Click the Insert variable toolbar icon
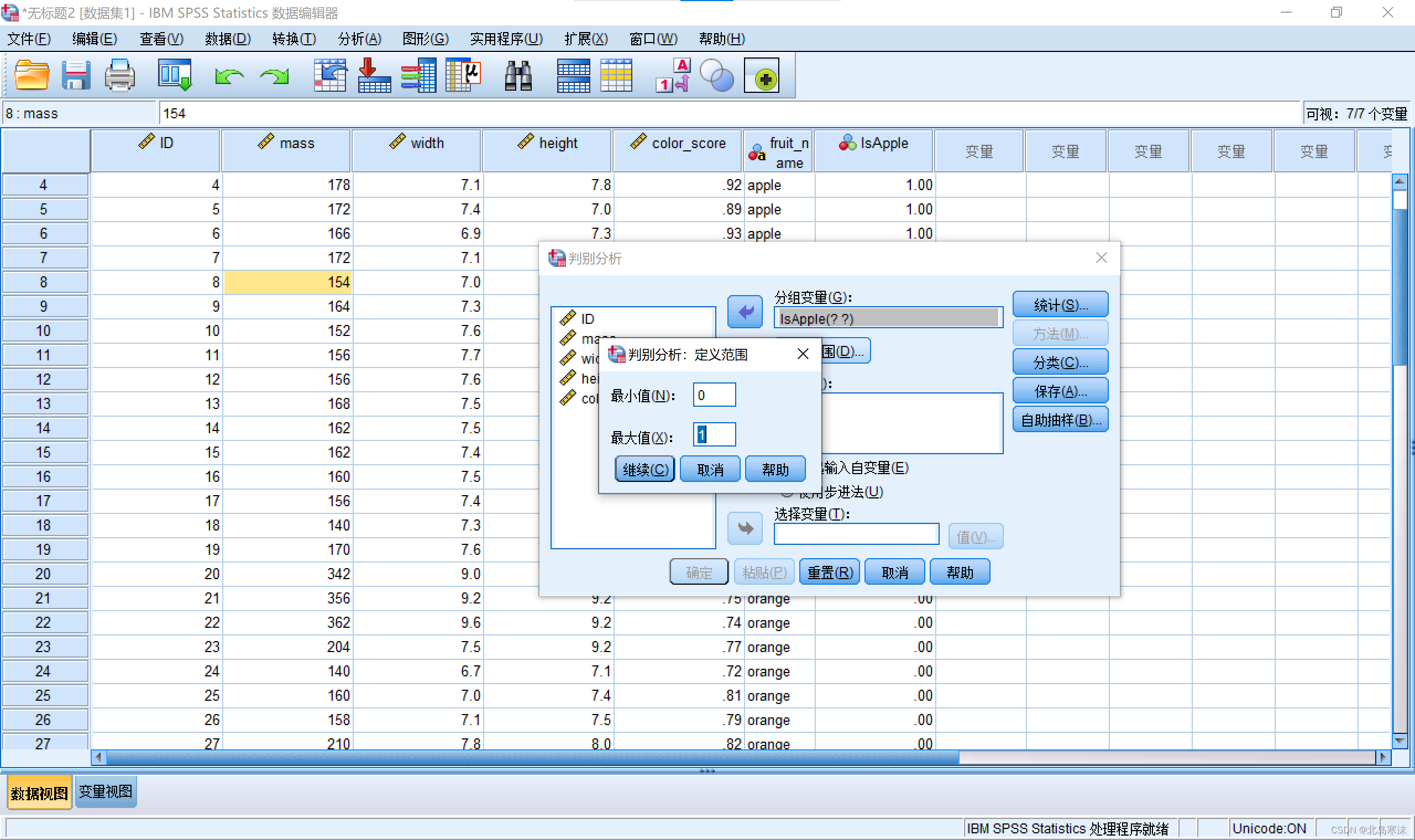This screenshot has height=840, width=1415. [616, 75]
